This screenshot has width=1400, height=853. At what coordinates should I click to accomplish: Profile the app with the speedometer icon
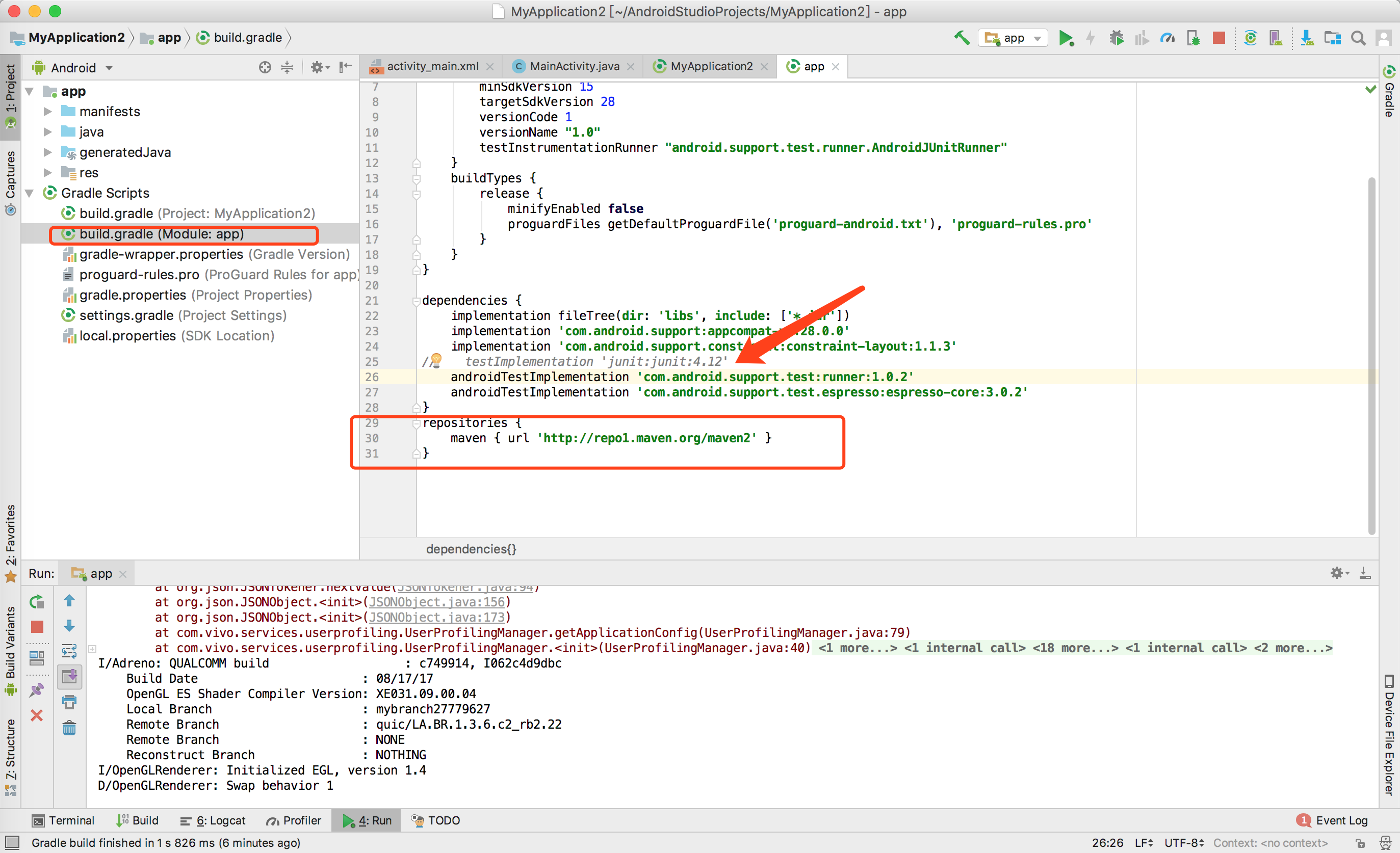click(x=1168, y=38)
